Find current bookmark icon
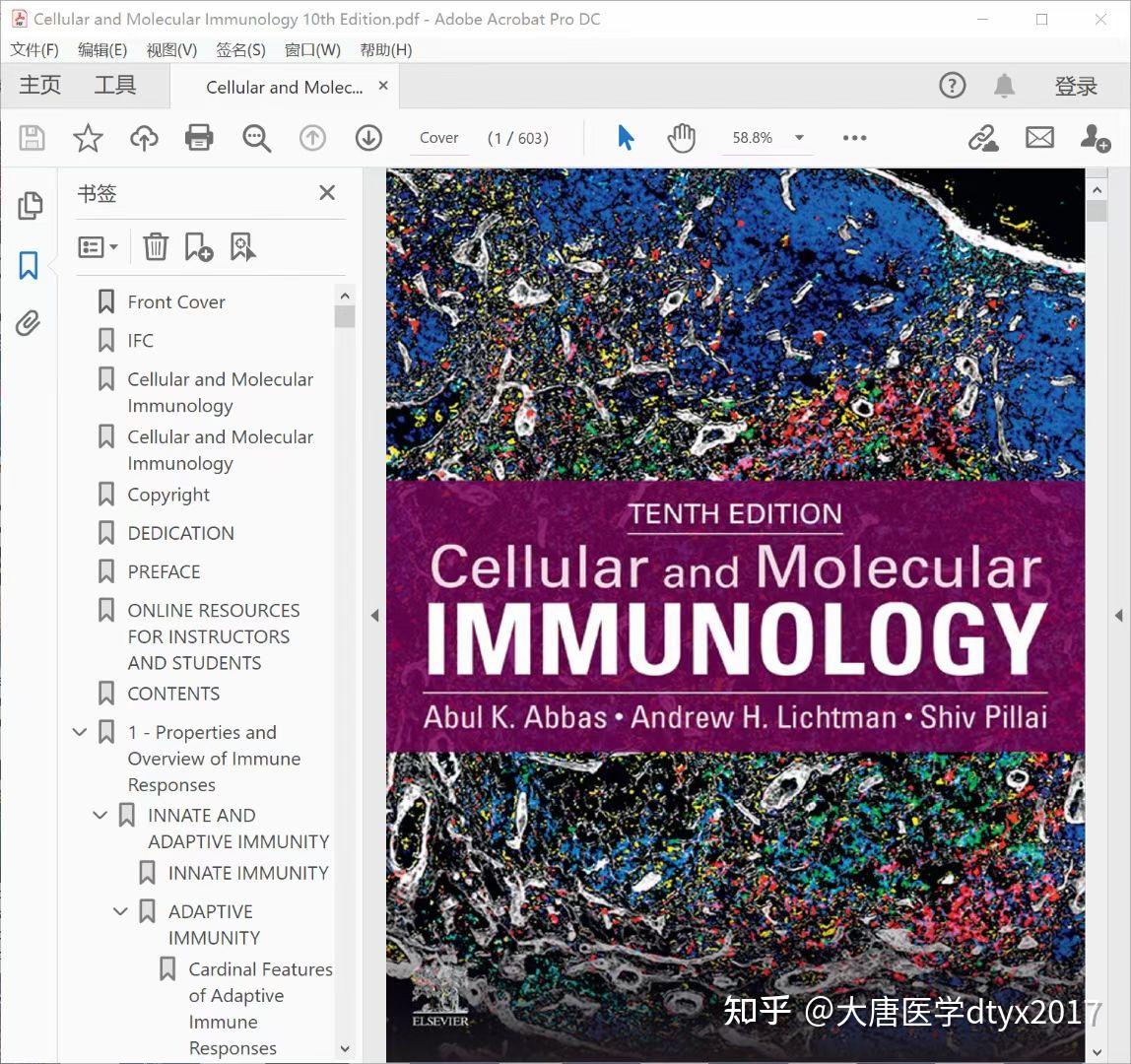The height and width of the screenshot is (1064, 1131). pyautogui.click(x=242, y=246)
